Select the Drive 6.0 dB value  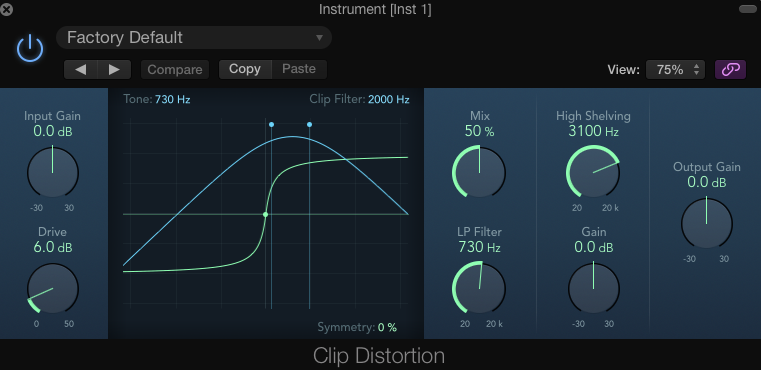tap(53, 247)
